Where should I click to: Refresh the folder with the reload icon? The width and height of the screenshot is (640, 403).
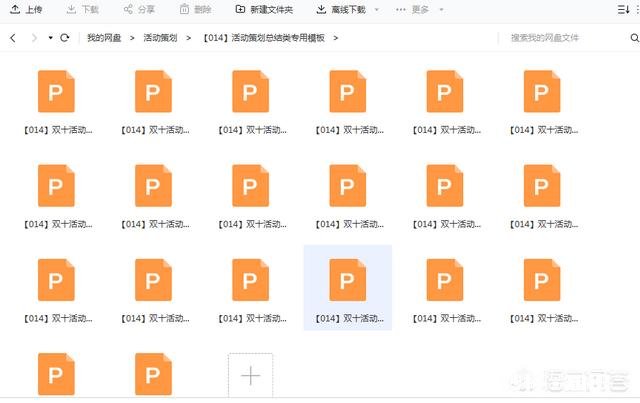click(x=64, y=38)
